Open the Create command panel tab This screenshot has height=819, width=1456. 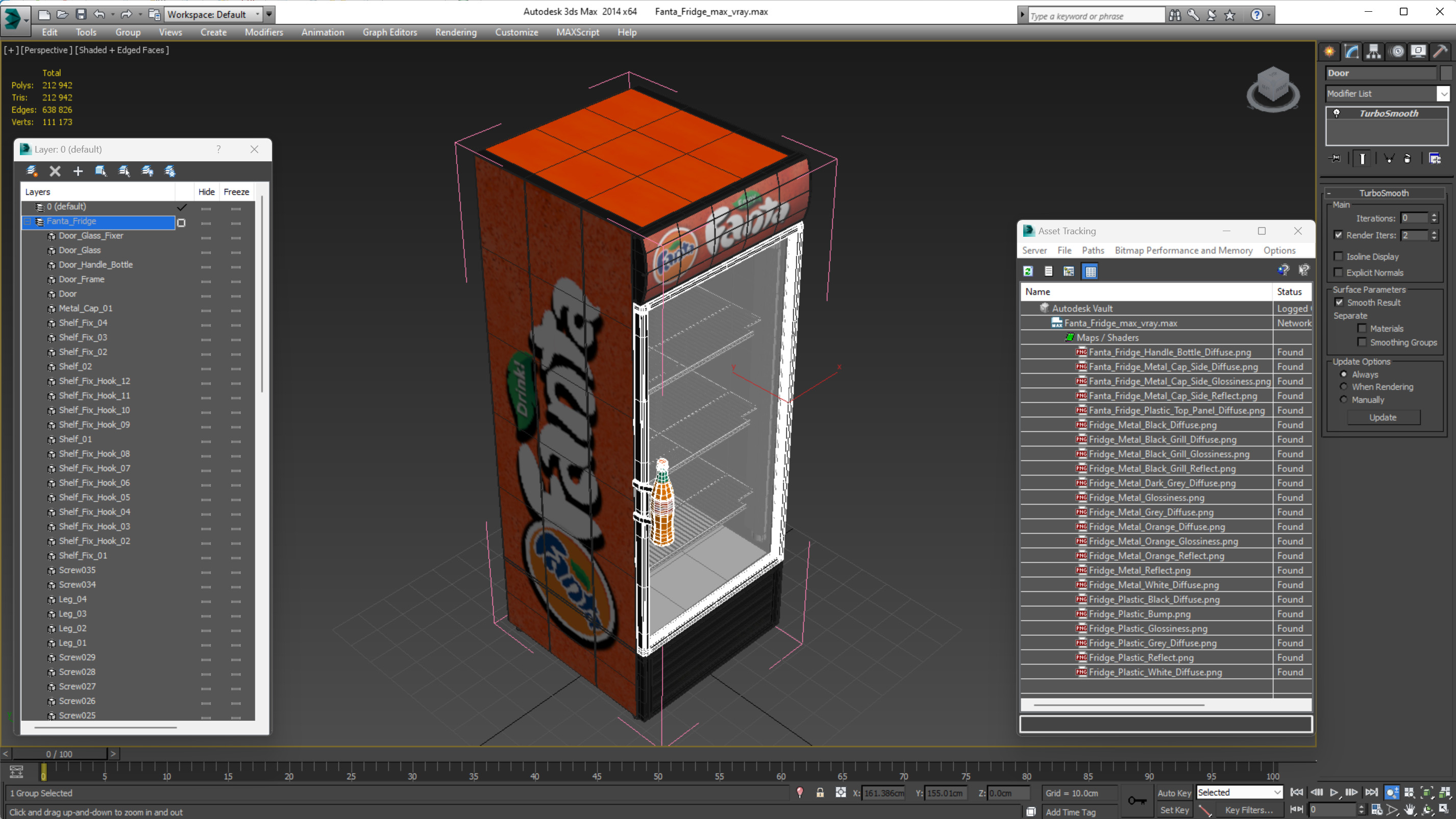[1329, 52]
